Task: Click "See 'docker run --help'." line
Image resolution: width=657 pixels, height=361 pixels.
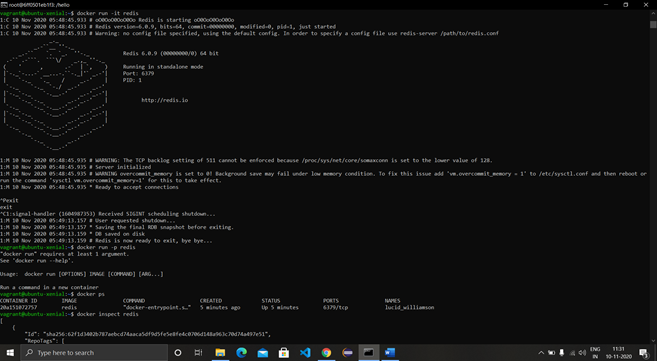Action: pyautogui.click(x=37, y=261)
